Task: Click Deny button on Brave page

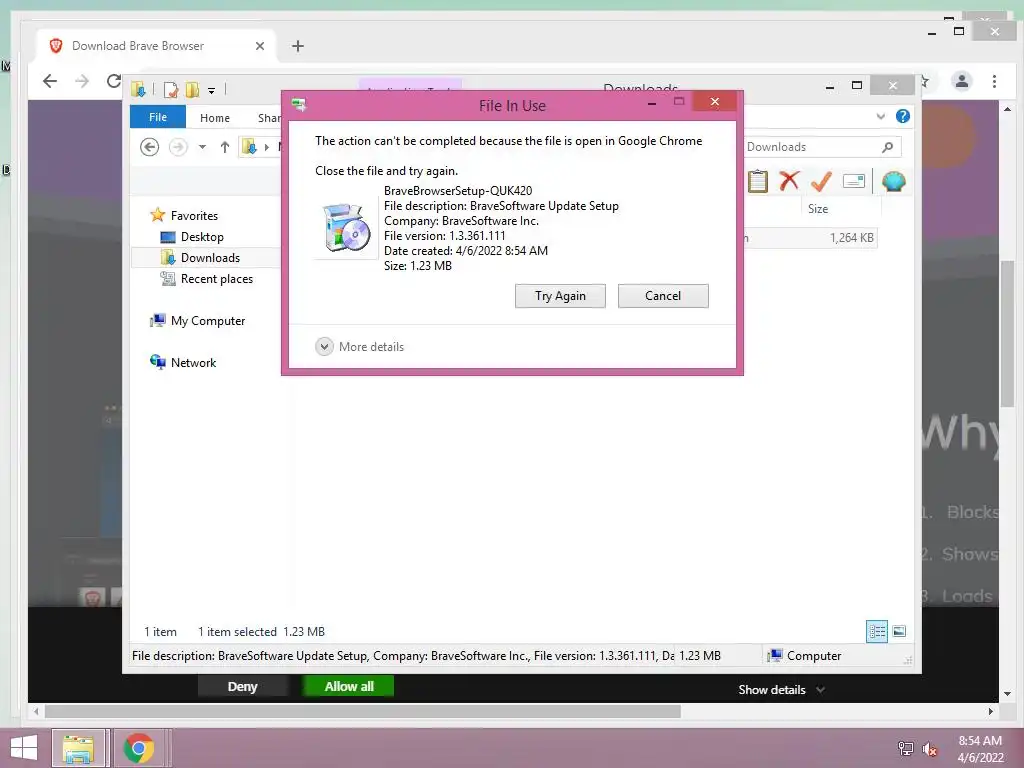Action: click(x=242, y=686)
